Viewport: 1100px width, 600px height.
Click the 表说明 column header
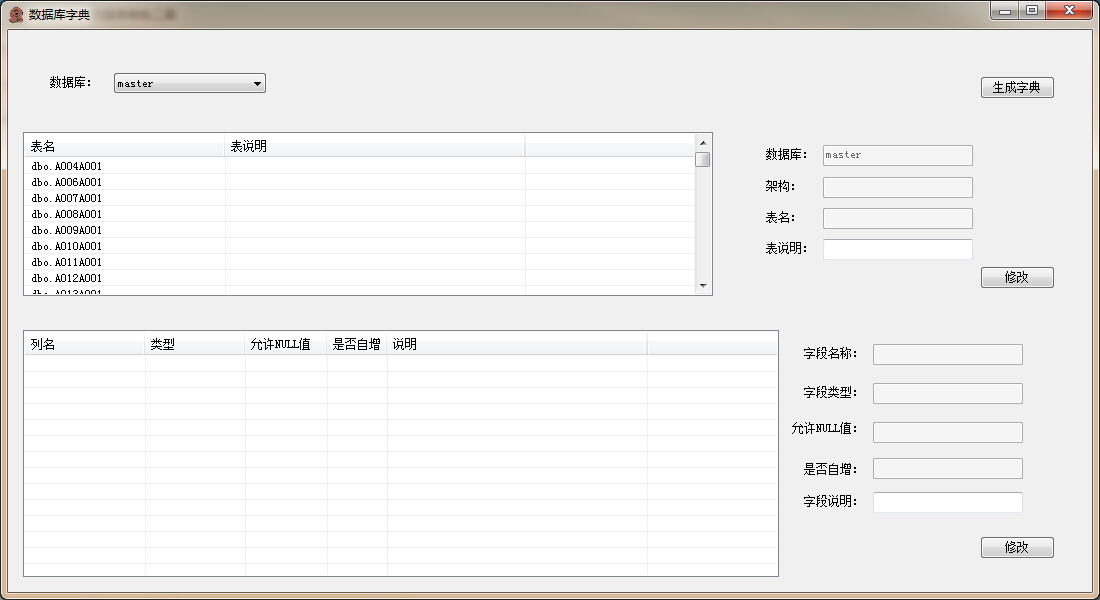pyautogui.click(x=374, y=146)
